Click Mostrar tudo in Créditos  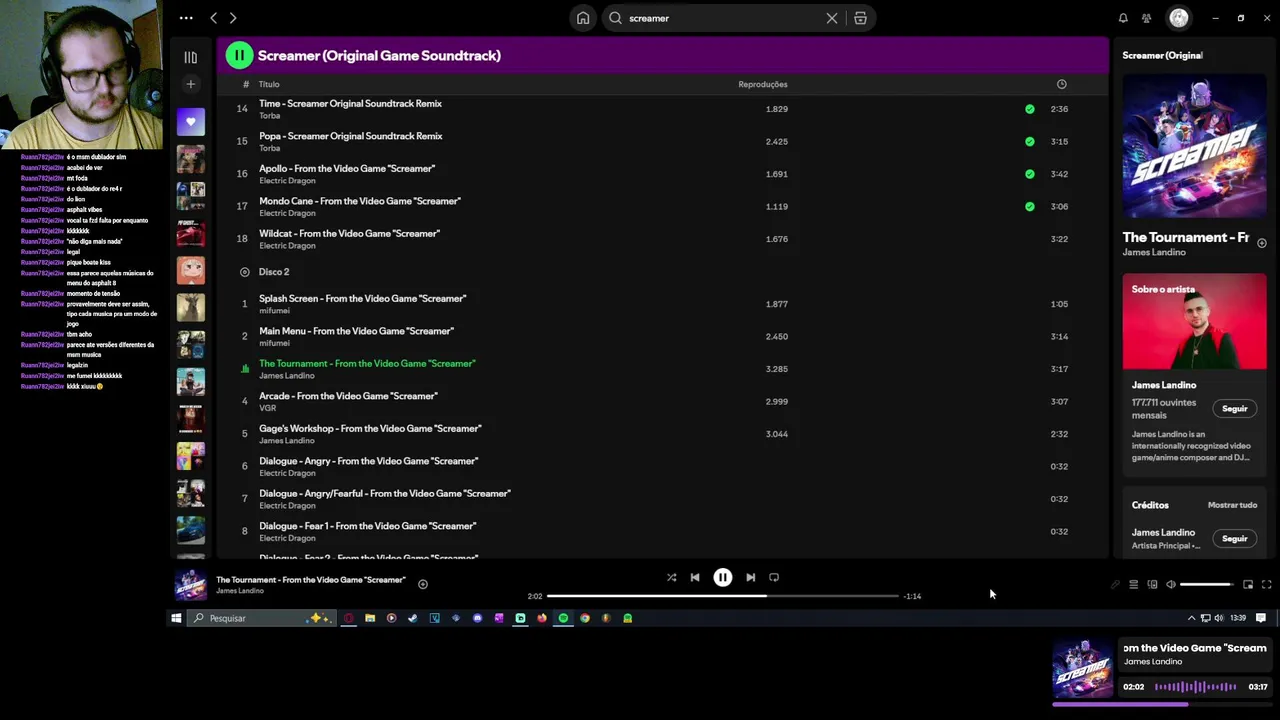pyautogui.click(x=1232, y=505)
